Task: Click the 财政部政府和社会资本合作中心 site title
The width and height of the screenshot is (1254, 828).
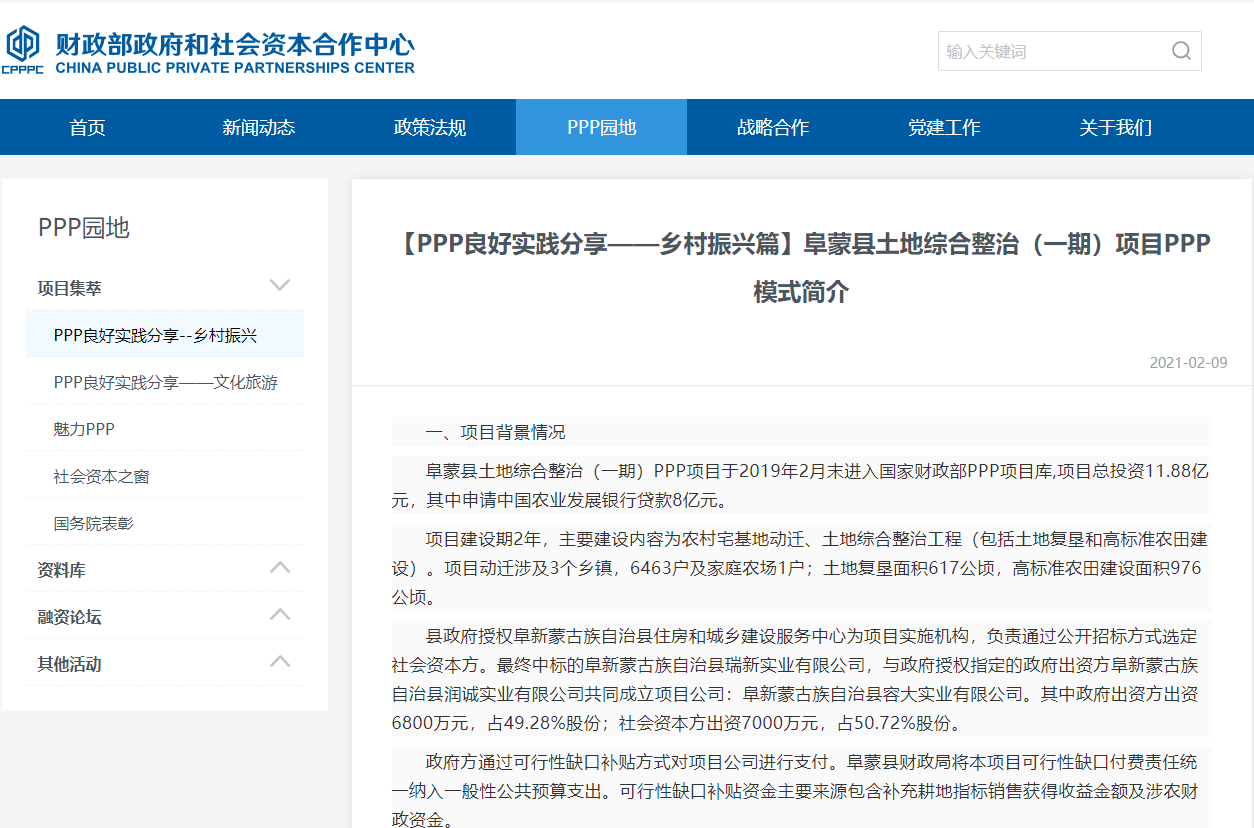Action: pos(235,44)
